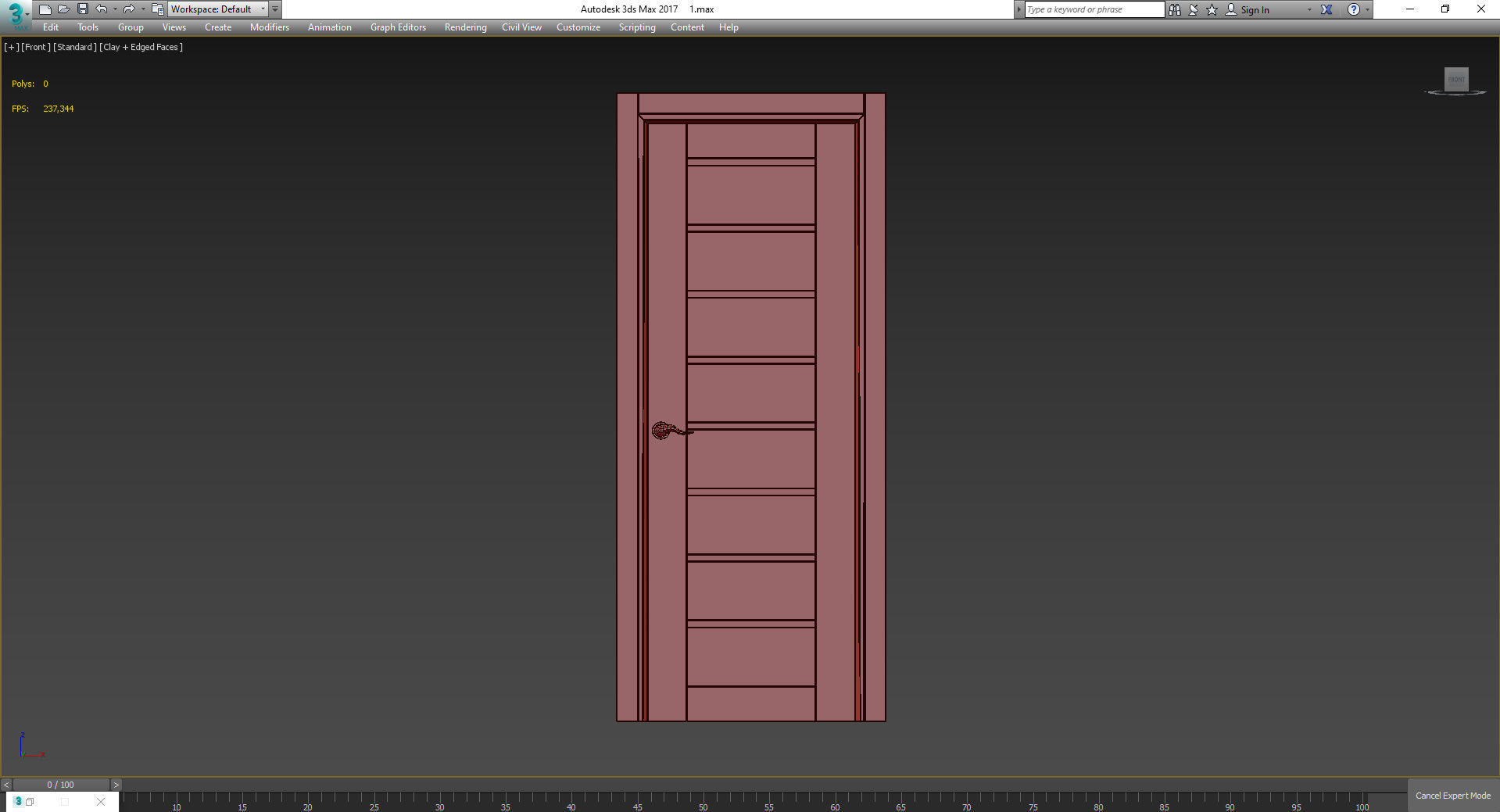Screen dimensions: 1500x812
Task: Click the FPS 237,344 statistic text
Action: [42, 109]
